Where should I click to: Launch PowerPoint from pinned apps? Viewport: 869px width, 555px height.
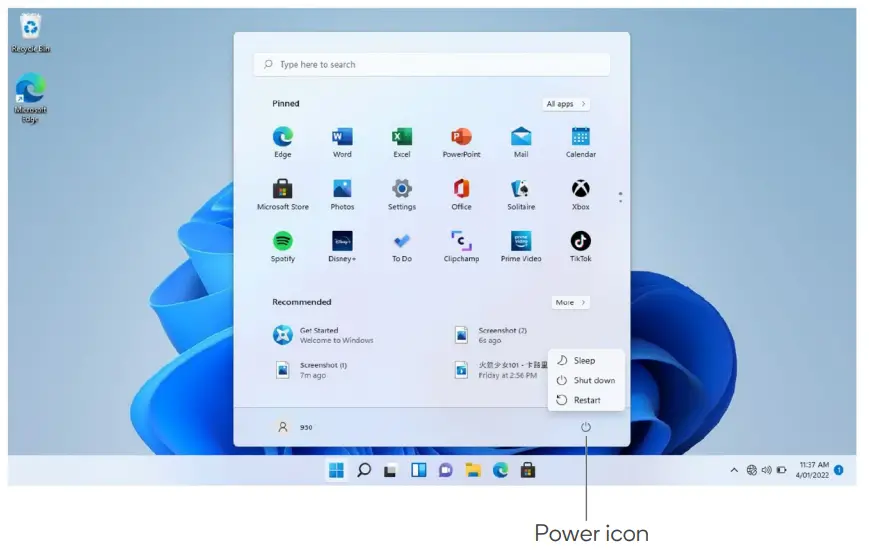461,142
